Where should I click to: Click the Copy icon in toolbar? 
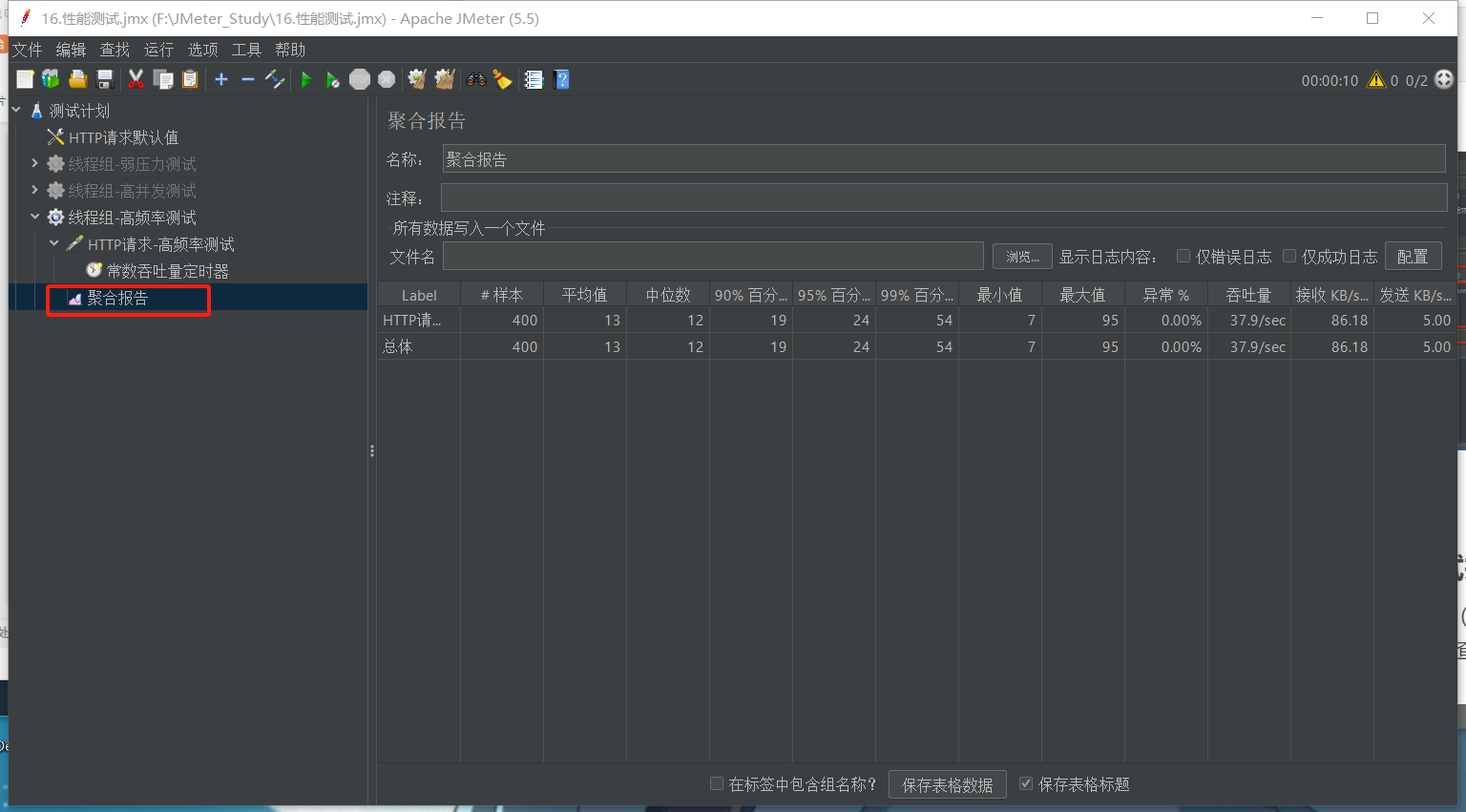pos(163,79)
